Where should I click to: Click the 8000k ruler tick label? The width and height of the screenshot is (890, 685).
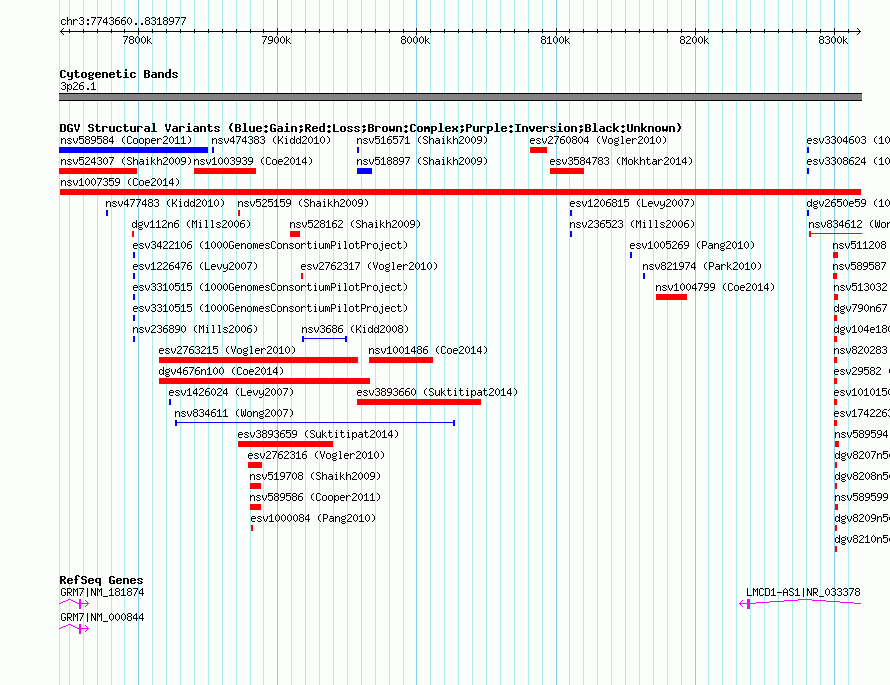click(x=415, y=40)
